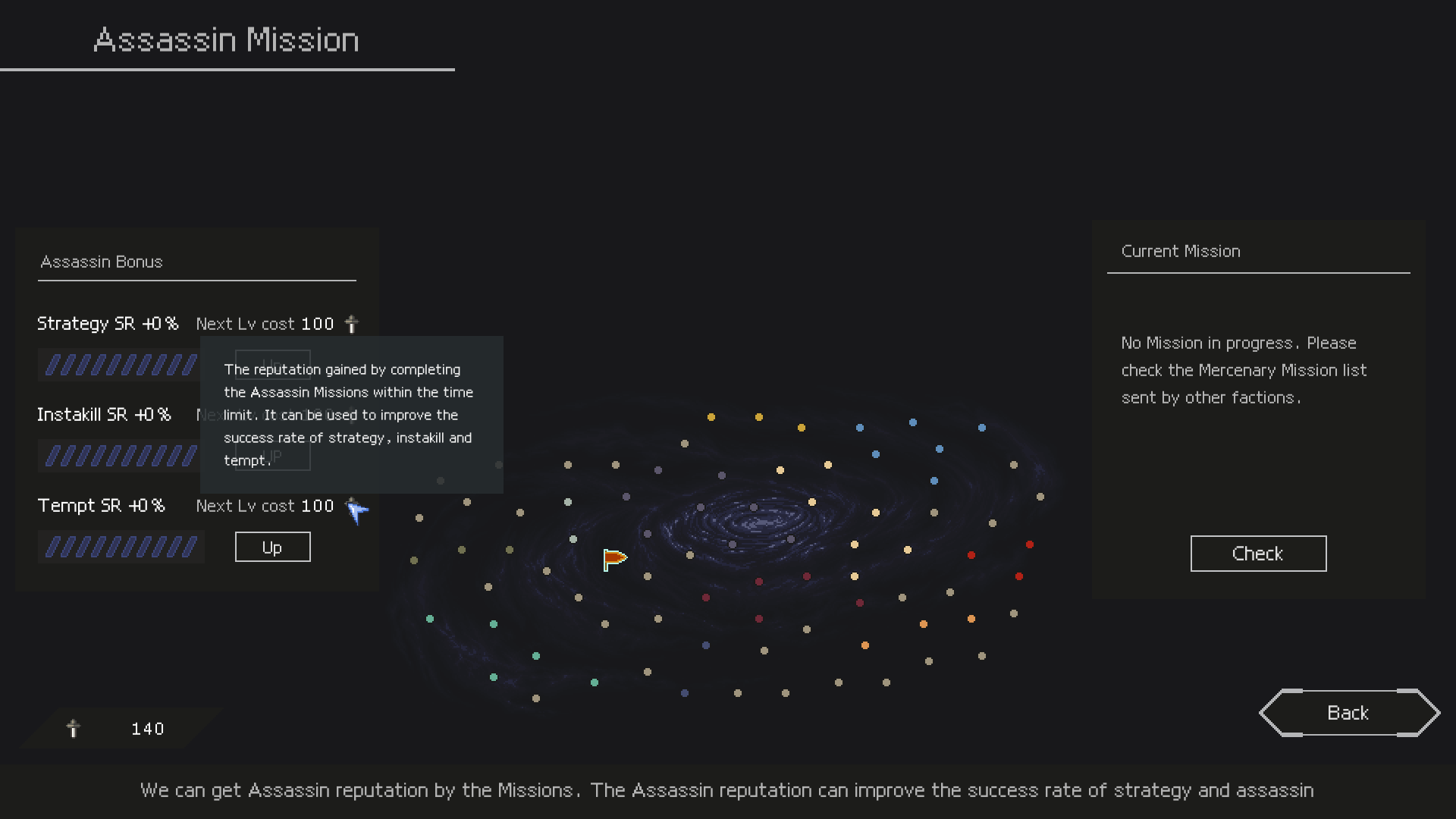1456x819 pixels.
Task: Click the reputation tooltip description text
Action: 349,415
